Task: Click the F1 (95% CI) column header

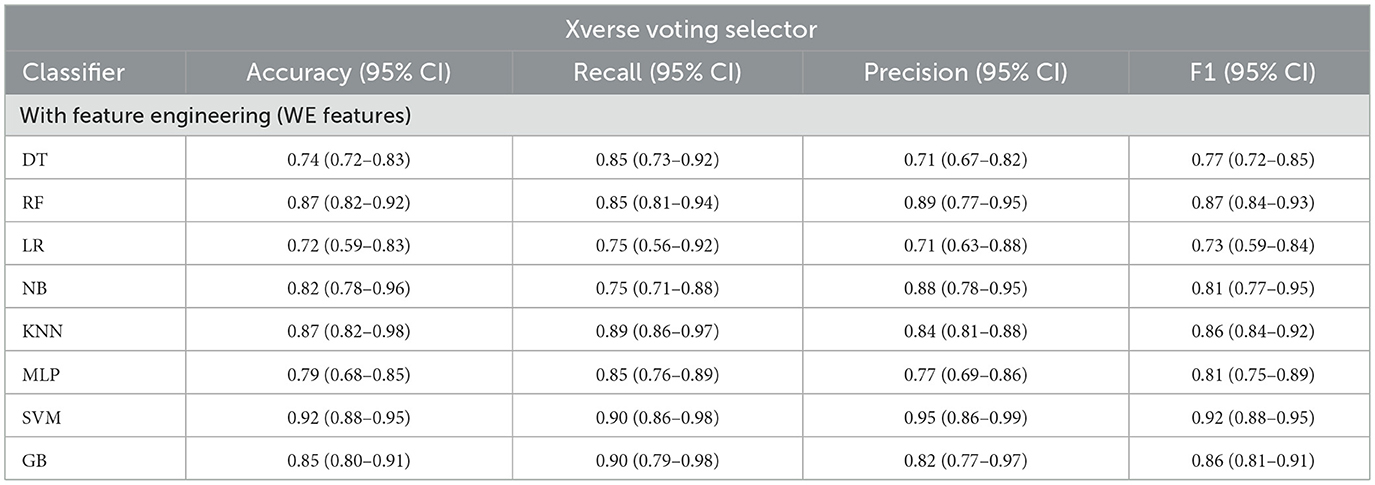Action: (x=1251, y=73)
